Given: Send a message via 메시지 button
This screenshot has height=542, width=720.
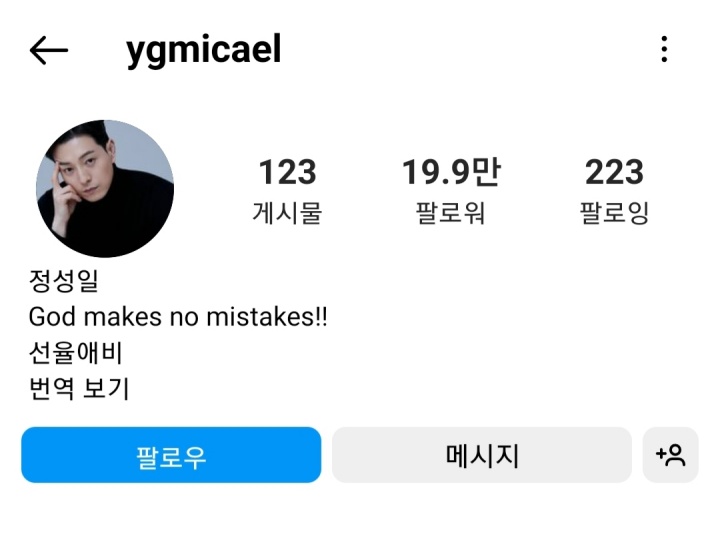Looking at the screenshot, I should point(482,455).
